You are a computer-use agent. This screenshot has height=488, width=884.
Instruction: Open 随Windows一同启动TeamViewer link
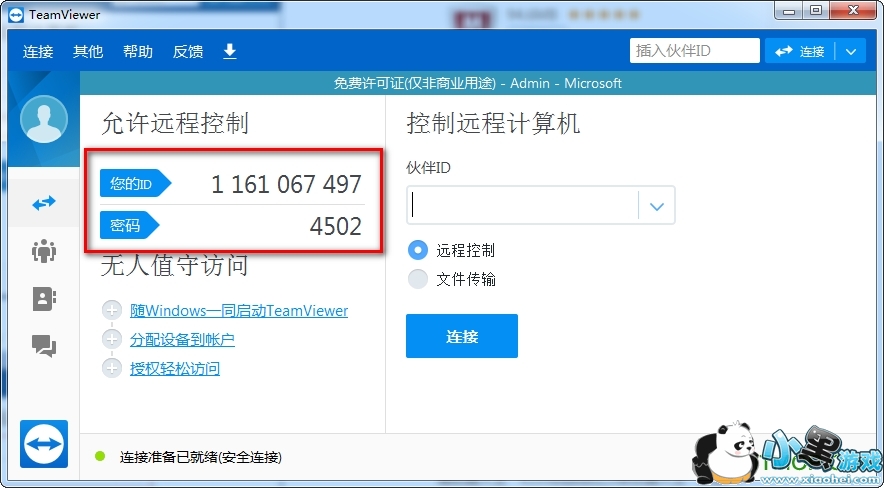[x=239, y=310]
